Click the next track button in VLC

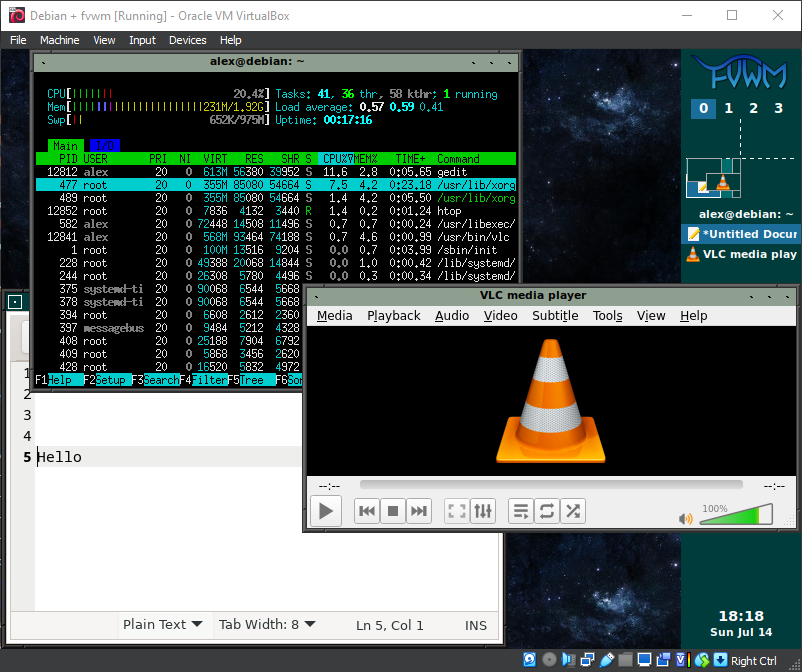point(419,512)
